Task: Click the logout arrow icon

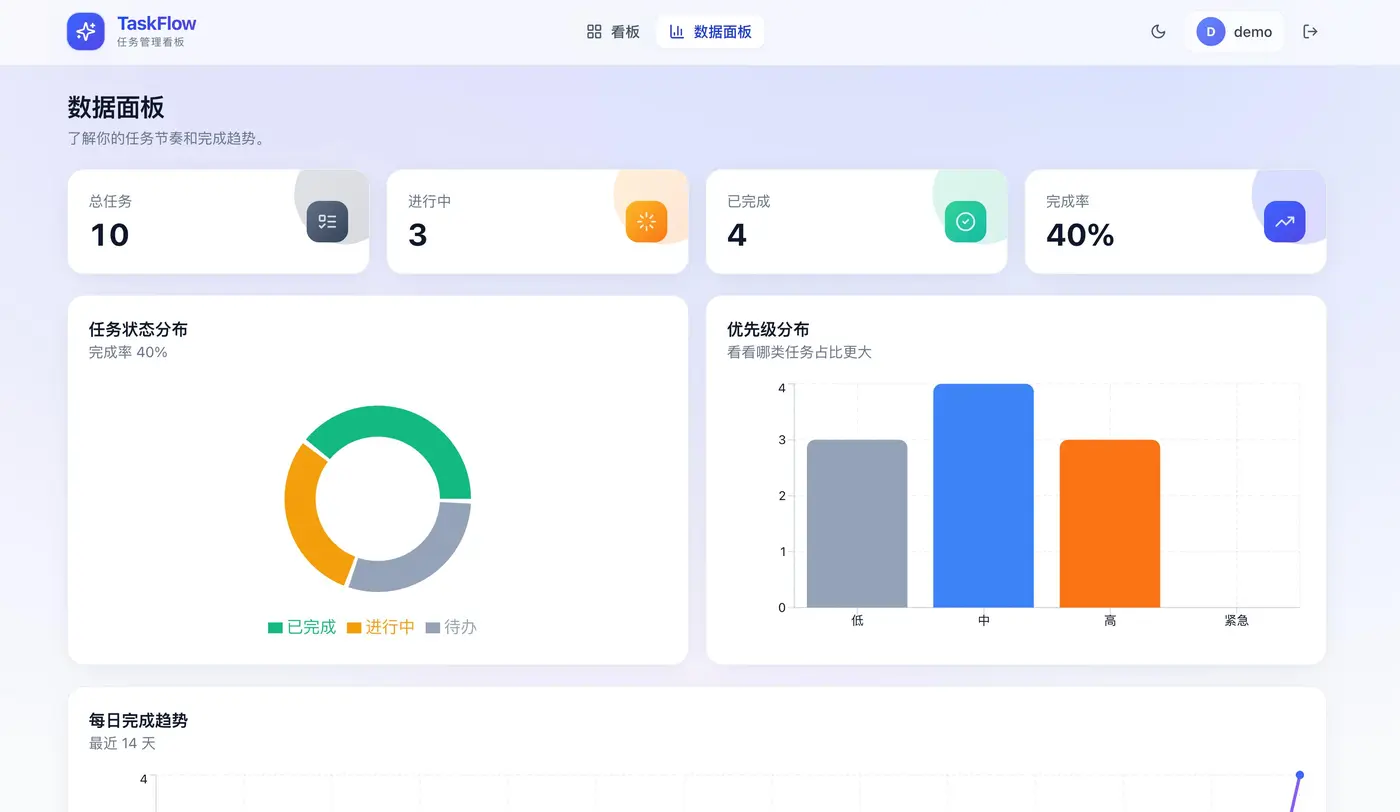Action: 1310,31
